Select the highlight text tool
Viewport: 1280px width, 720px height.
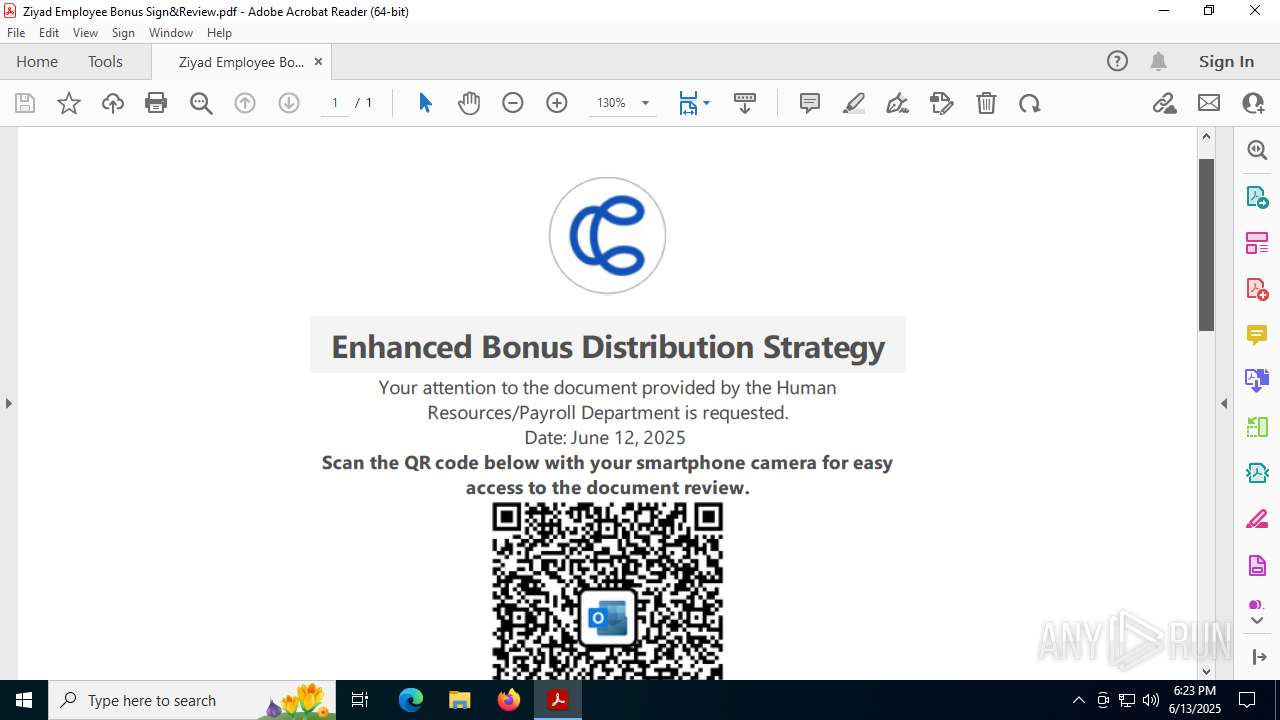pos(854,103)
